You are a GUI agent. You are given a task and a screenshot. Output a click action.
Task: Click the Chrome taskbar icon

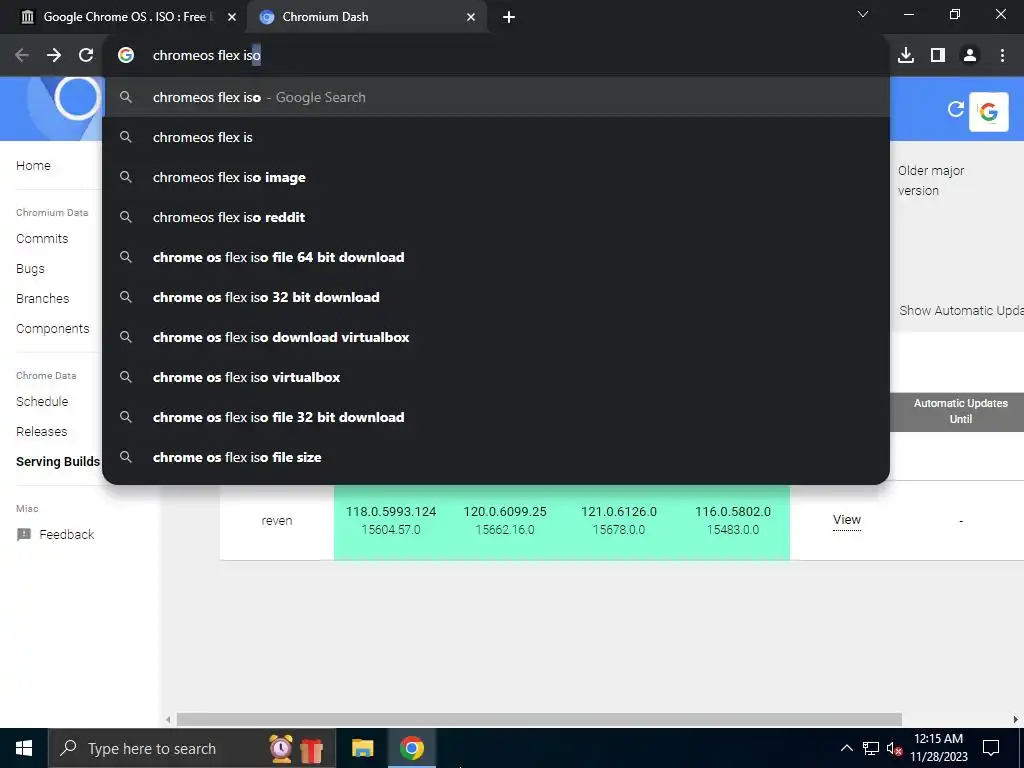[x=411, y=748]
